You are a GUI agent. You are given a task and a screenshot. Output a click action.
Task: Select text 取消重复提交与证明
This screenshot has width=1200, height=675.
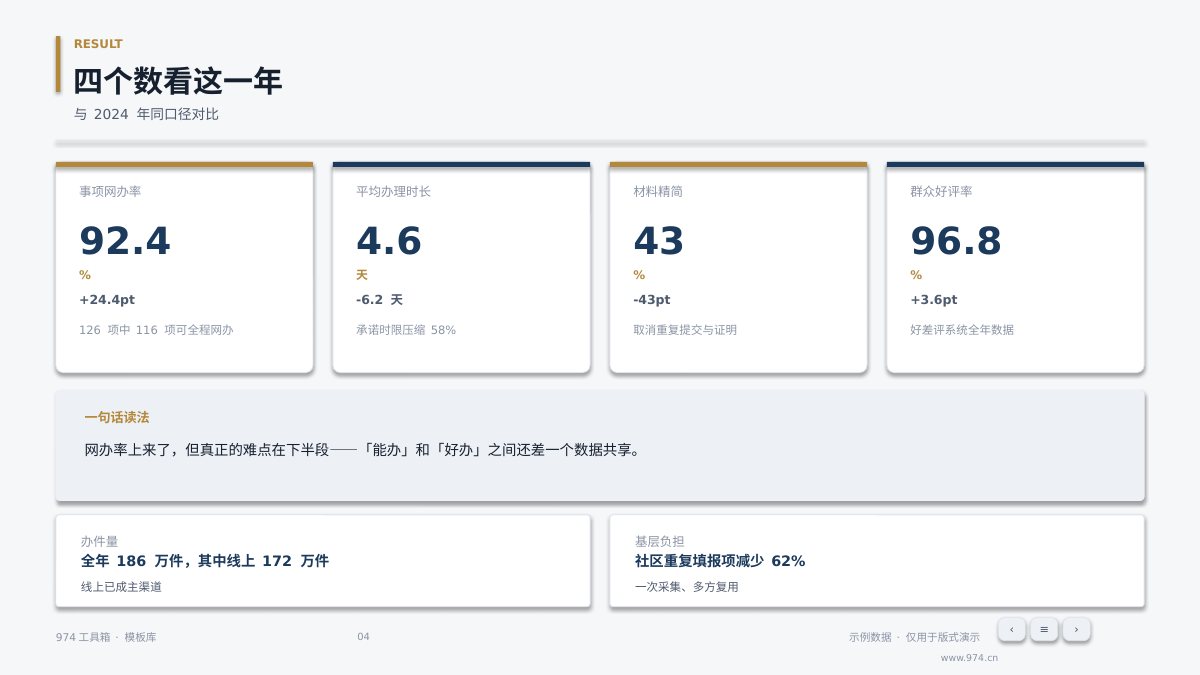click(685, 329)
